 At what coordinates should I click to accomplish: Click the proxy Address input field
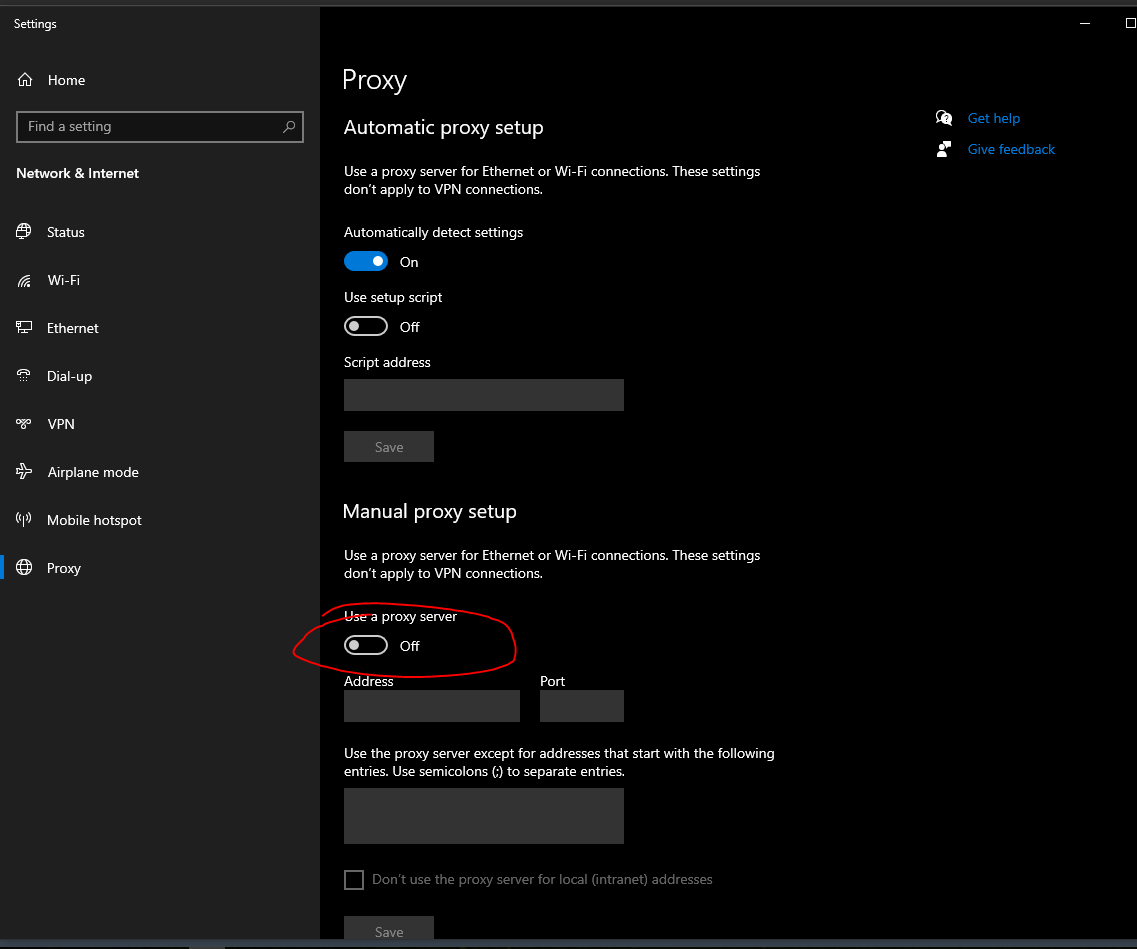click(432, 706)
